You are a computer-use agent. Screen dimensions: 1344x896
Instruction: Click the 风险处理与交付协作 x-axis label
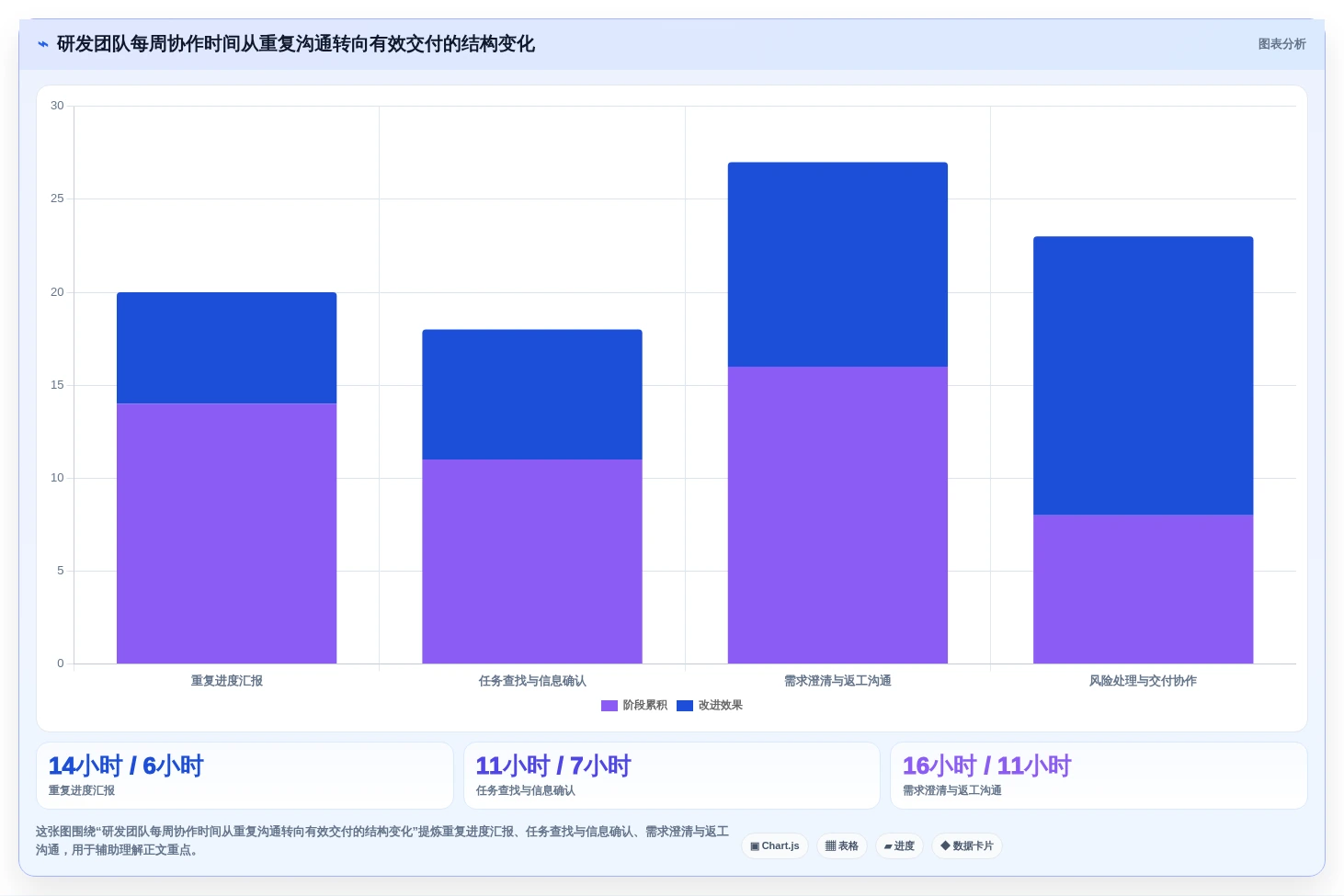(1144, 681)
